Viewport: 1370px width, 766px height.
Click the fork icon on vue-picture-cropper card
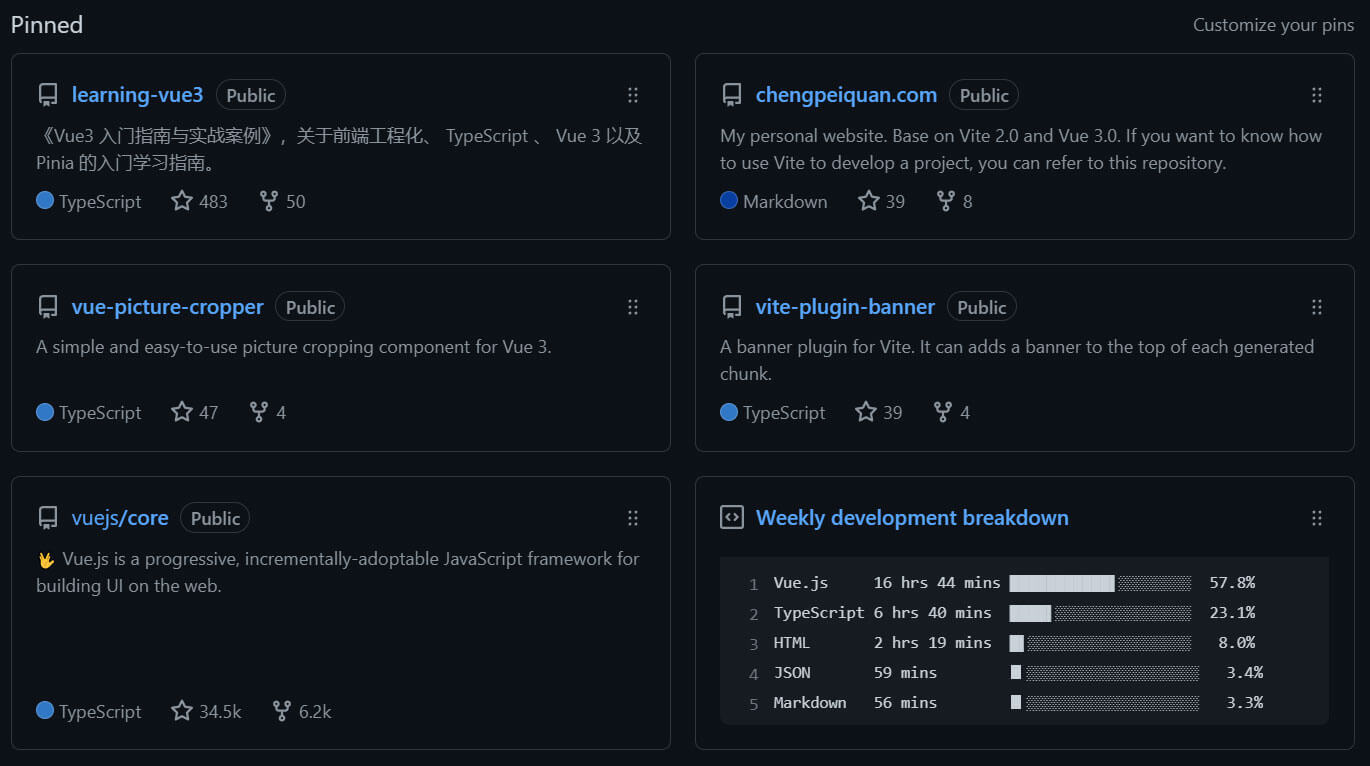pyautogui.click(x=258, y=412)
